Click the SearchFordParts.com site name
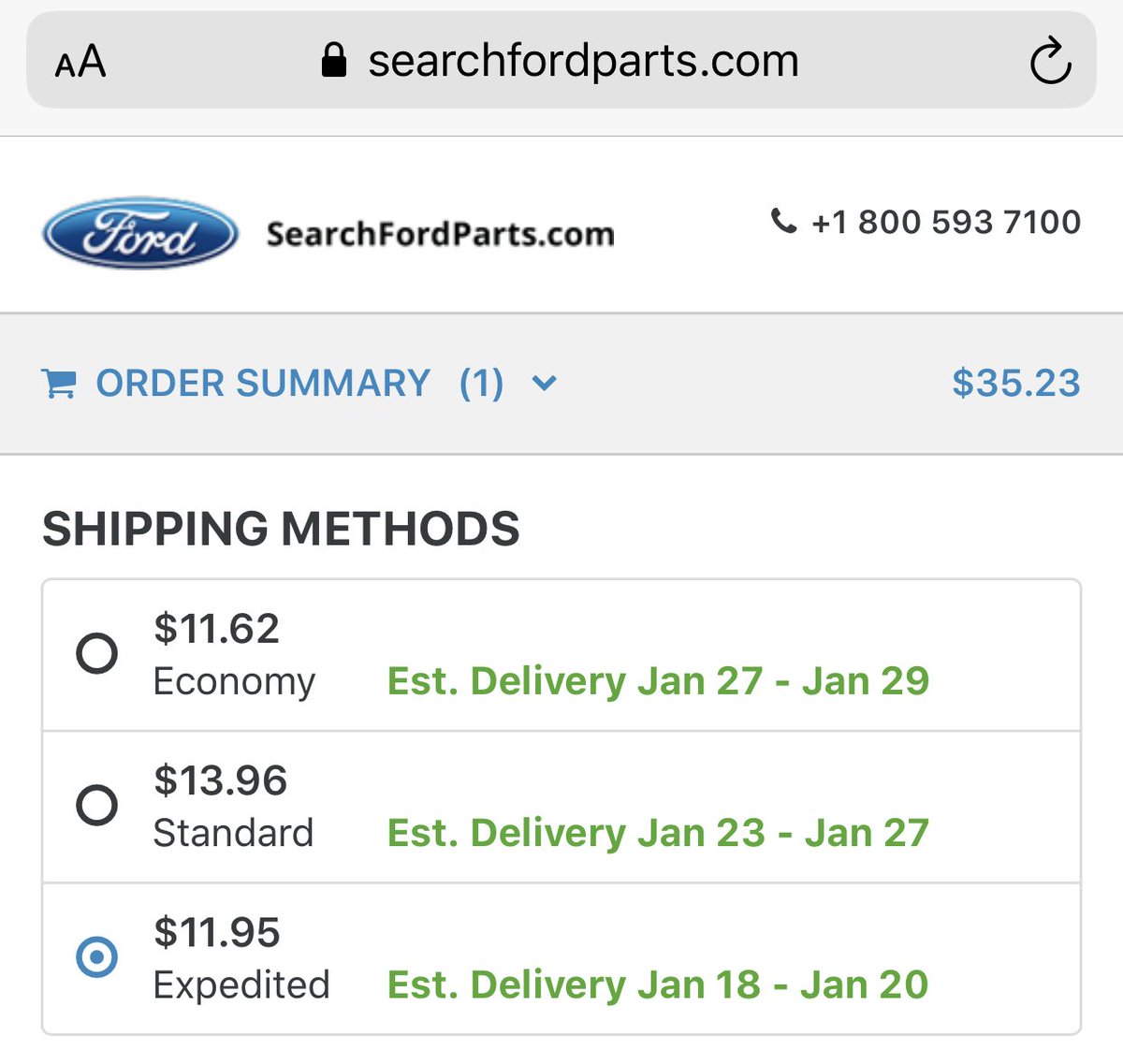 pyautogui.click(x=440, y=234)
